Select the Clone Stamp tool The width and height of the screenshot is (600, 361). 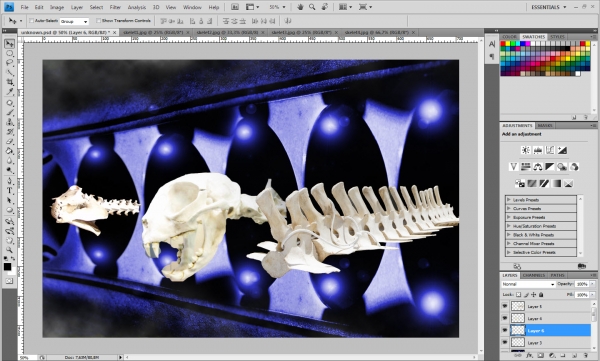click(x=10, y=122)
